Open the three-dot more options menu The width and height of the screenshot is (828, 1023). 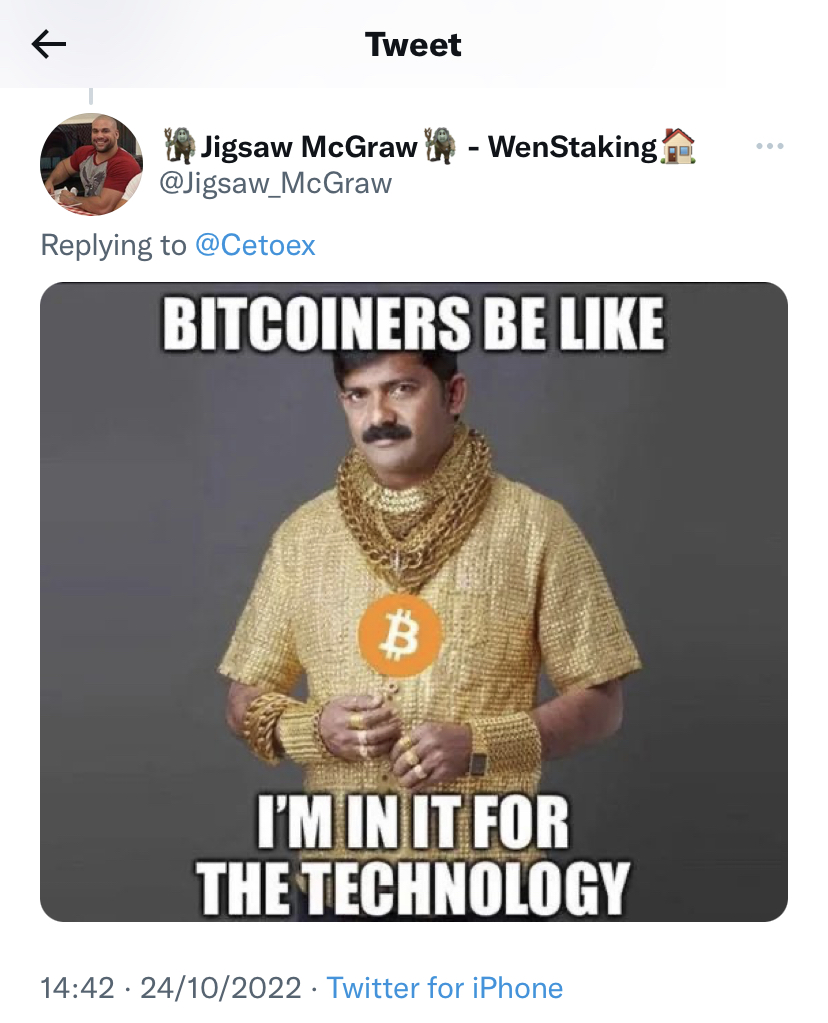coord(770,146)
